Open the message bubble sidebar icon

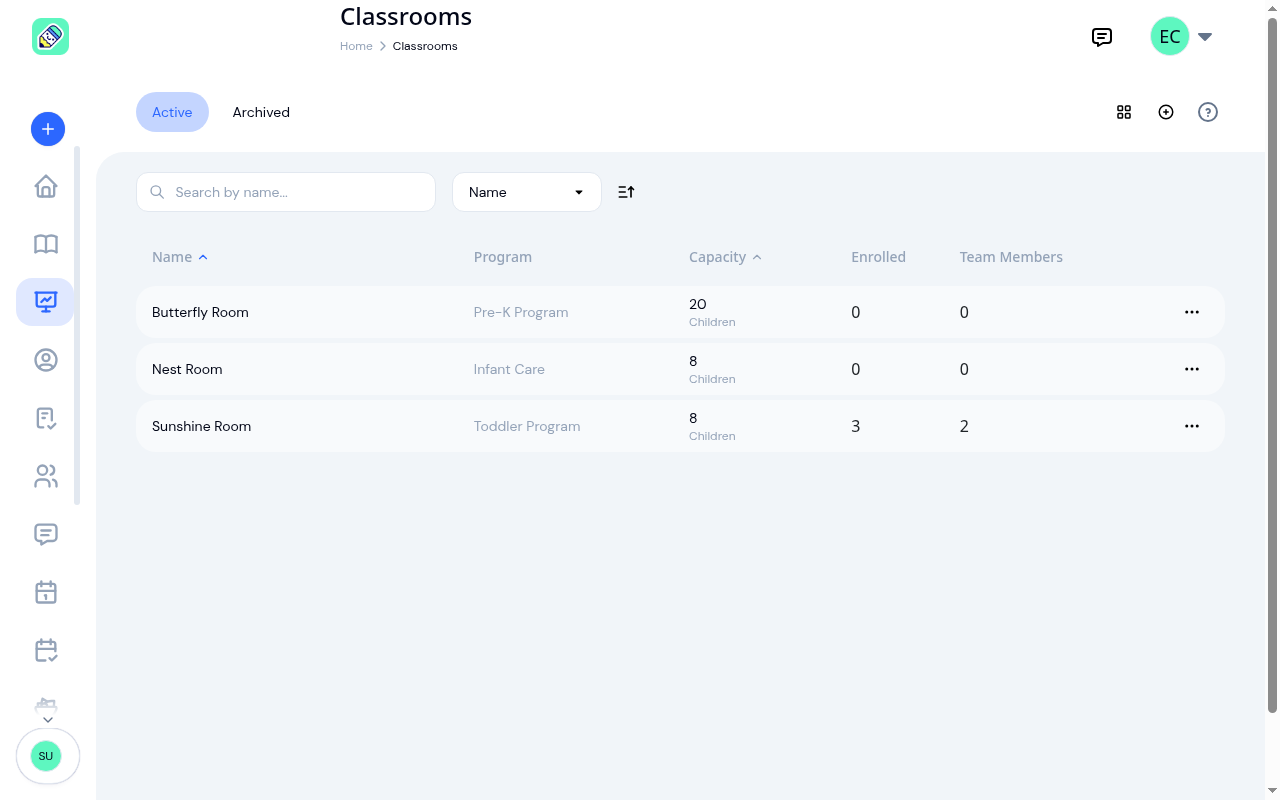pos(46,534)
